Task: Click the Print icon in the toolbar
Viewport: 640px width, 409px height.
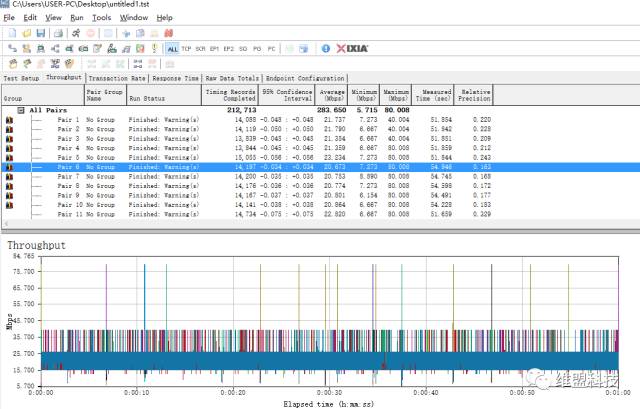Action: point(58,33)
